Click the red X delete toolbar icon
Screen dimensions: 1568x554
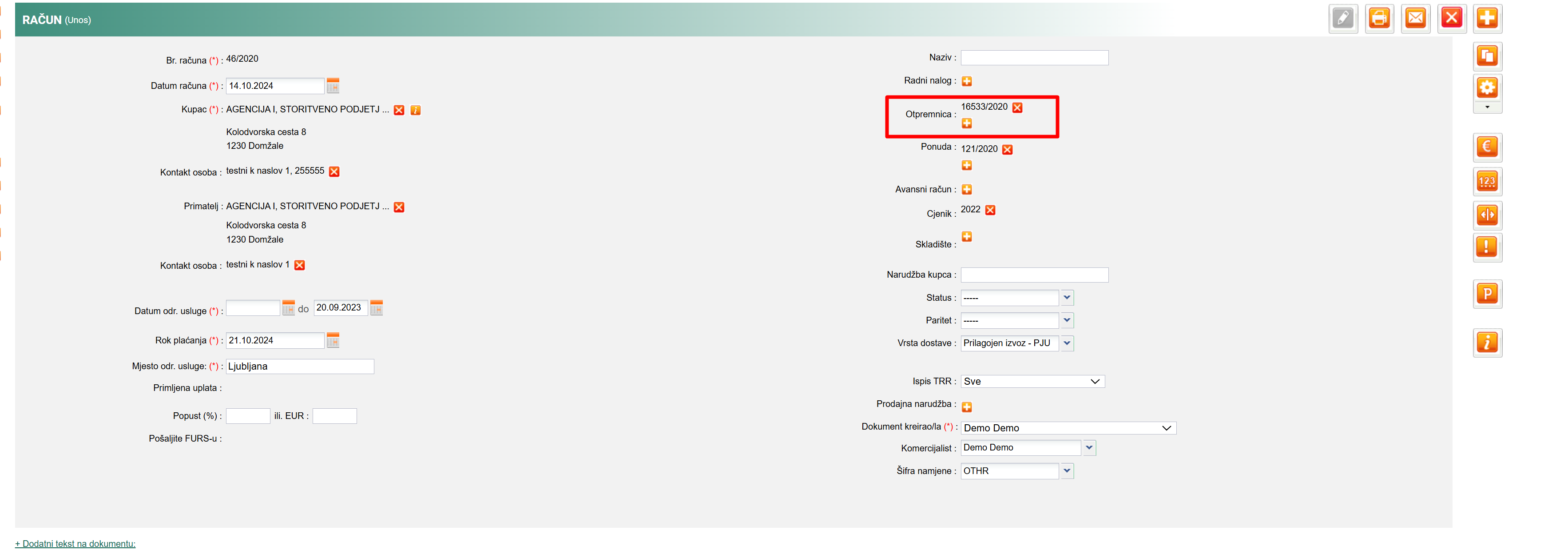(x=1451, y=18)
